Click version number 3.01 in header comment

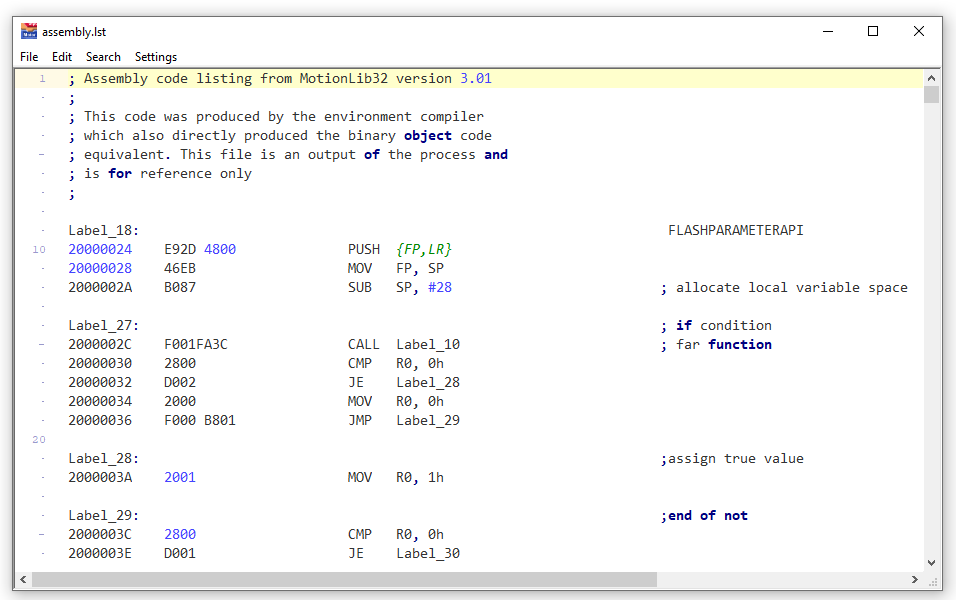tap(476, 79)
